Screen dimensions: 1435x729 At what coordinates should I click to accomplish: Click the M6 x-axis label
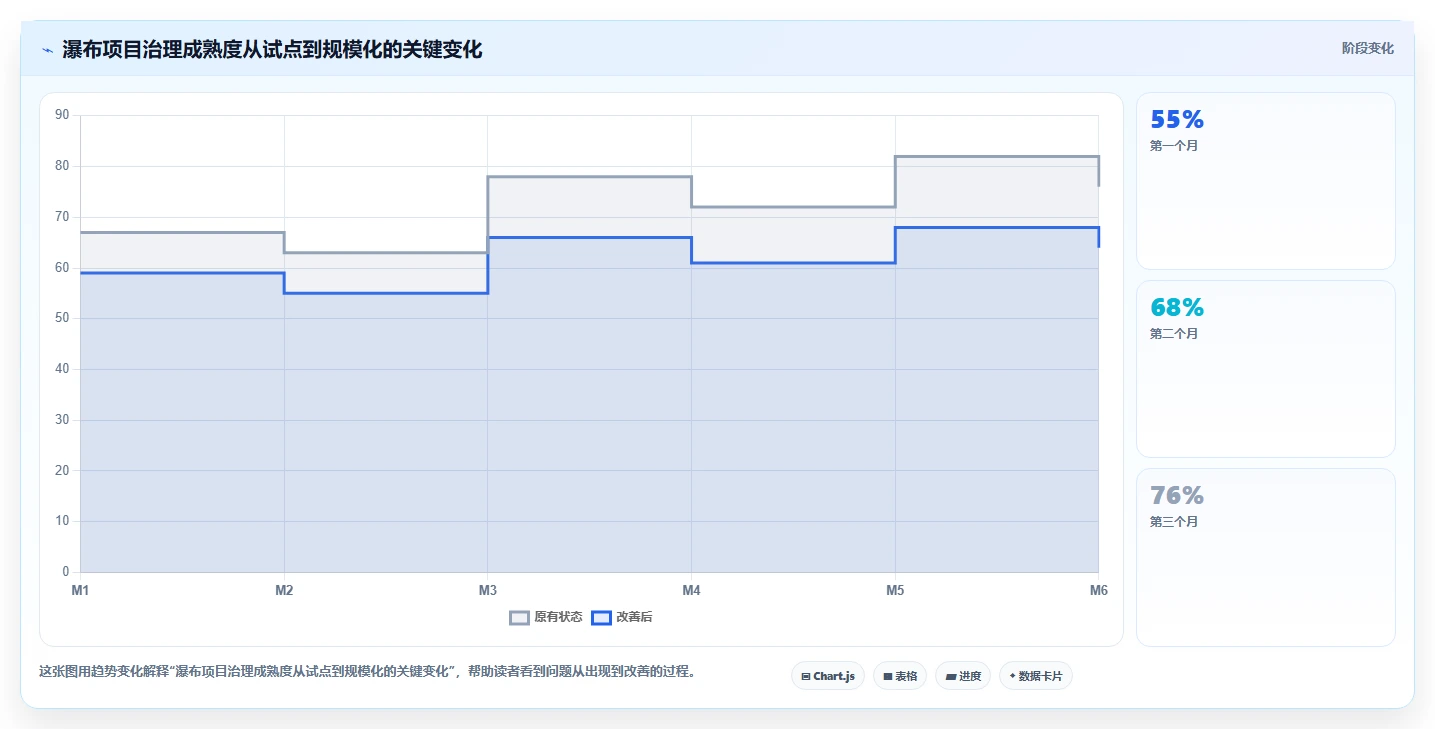1099,590
